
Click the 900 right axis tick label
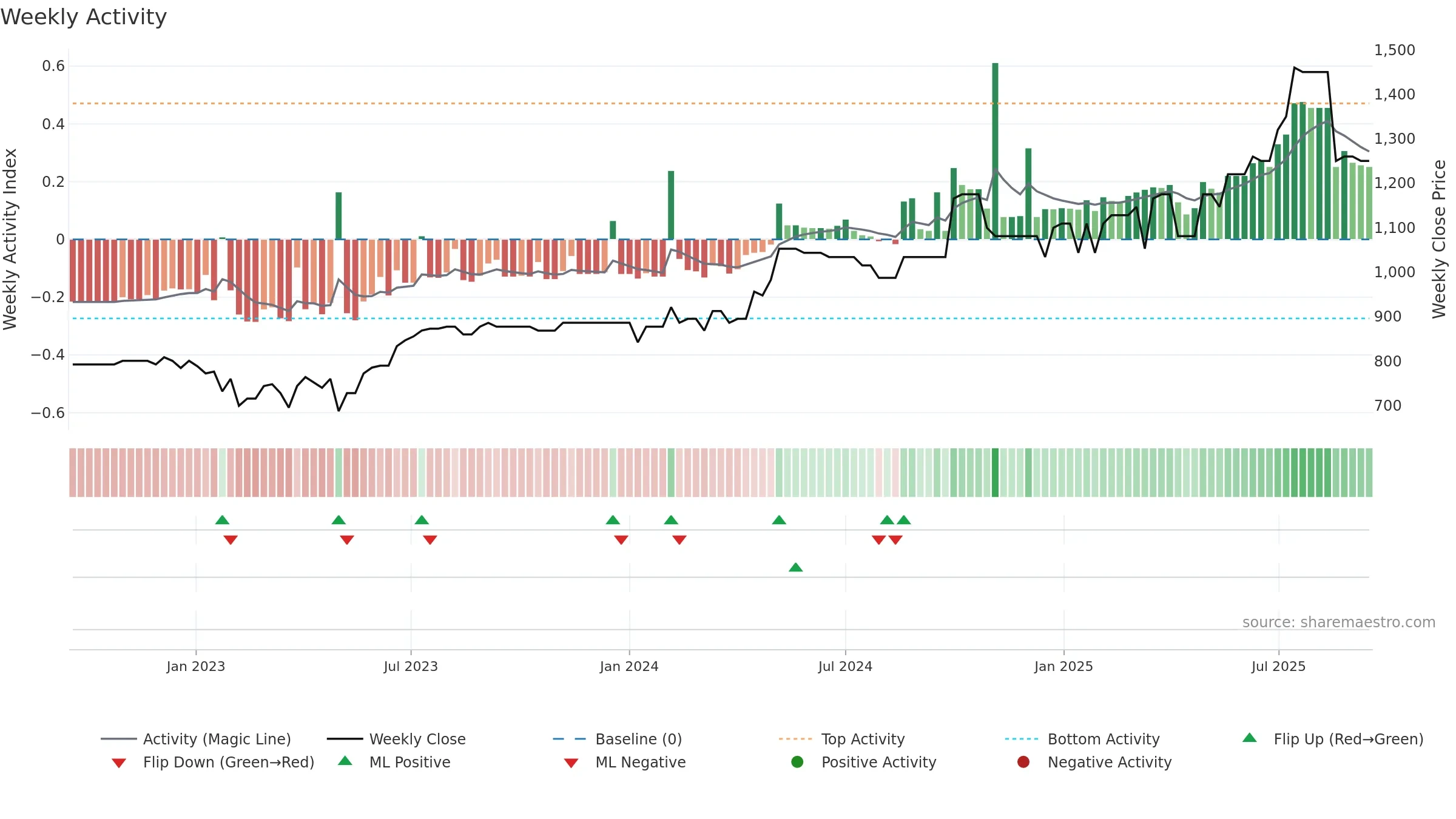pyautogui.click(x=1388, y=317)
